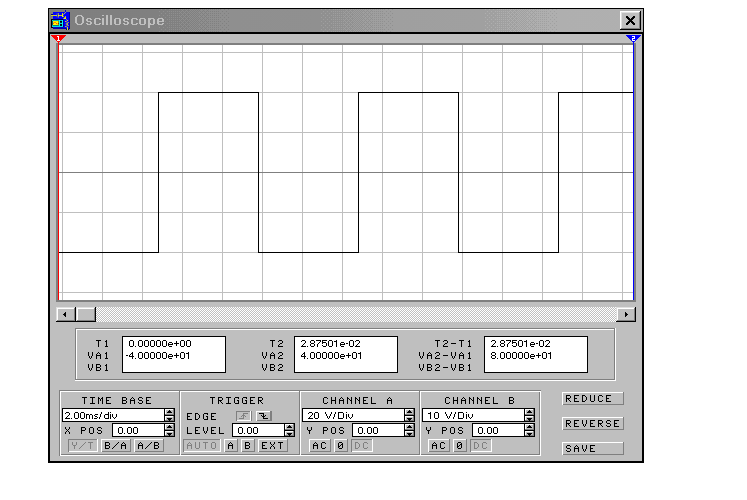Set trigger source to channel A
The width and height of the screenshot is (747, 500).
(x=231, y=446)
